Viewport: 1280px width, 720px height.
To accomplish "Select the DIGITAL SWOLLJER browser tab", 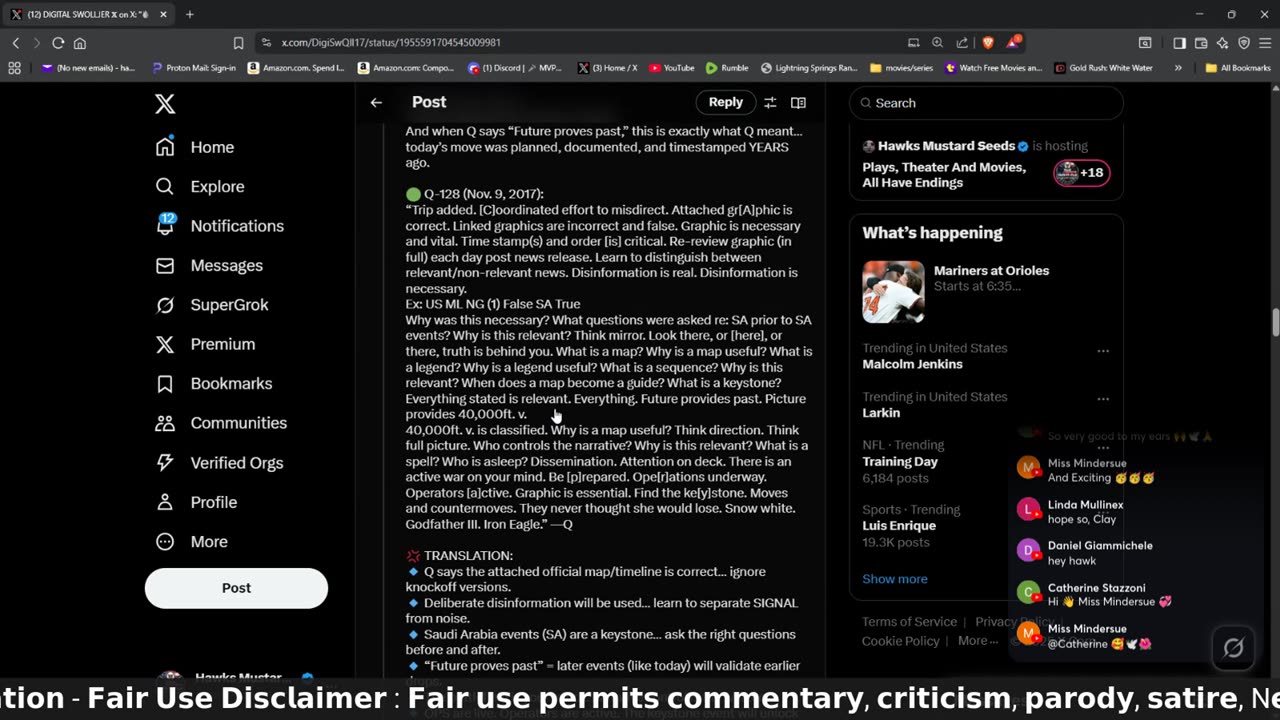I will pos(90,14).
